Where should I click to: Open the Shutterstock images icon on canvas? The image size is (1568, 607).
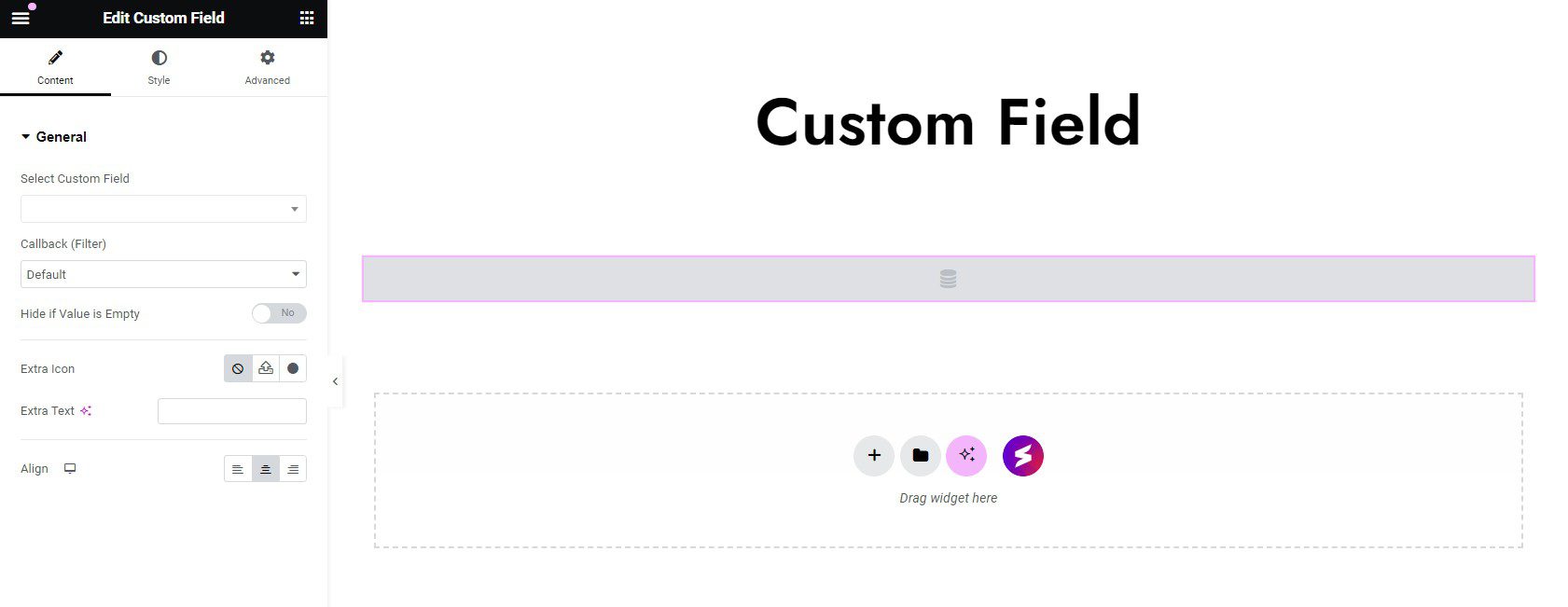[1022, 455]
